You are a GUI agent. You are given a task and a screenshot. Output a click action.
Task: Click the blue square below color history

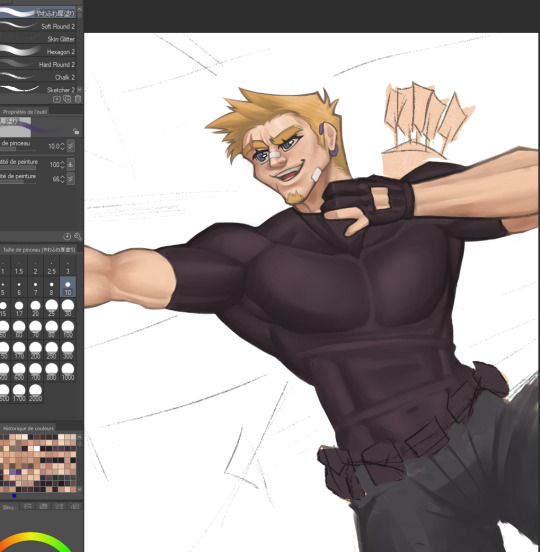(x=14, y=496)
